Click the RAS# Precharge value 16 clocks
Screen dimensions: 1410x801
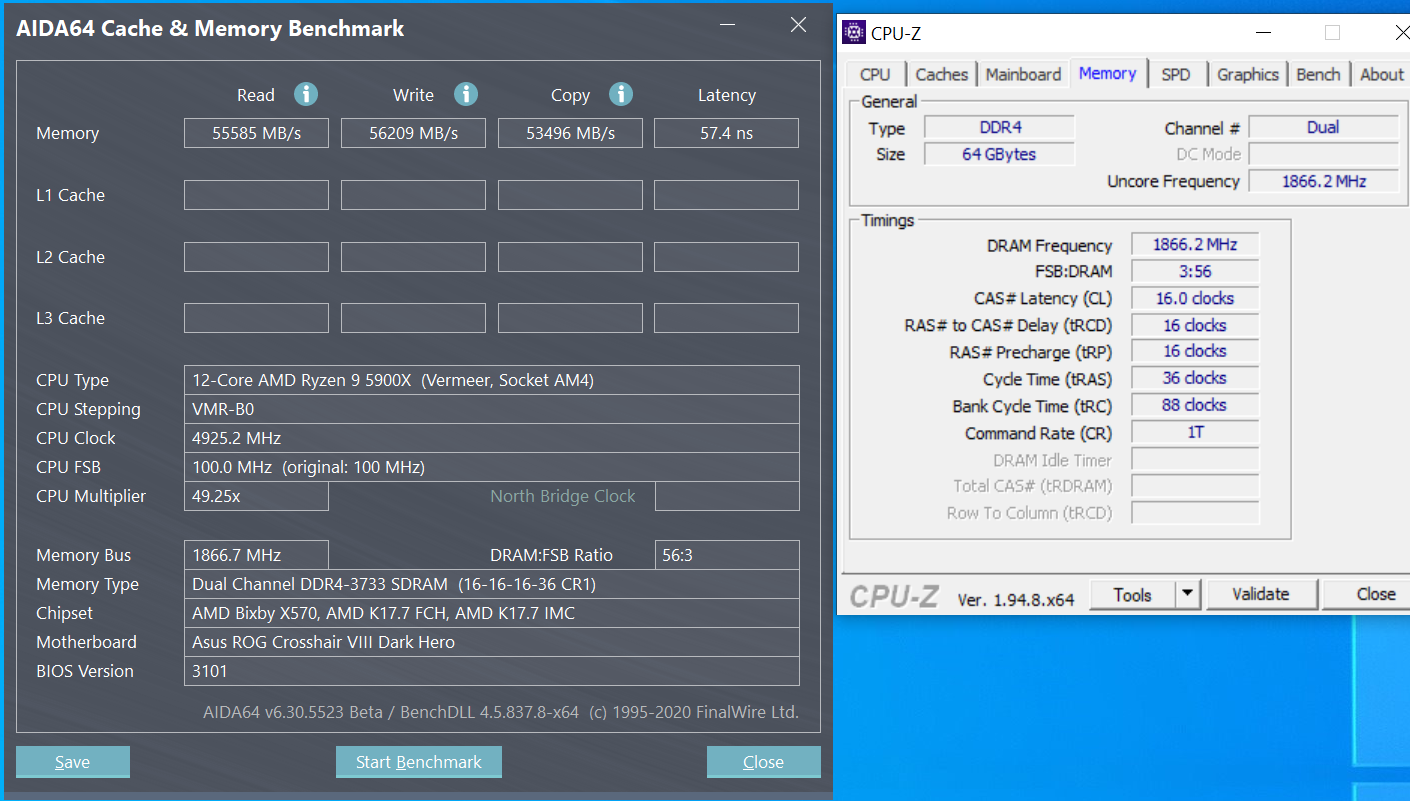tap(1195, 351)
